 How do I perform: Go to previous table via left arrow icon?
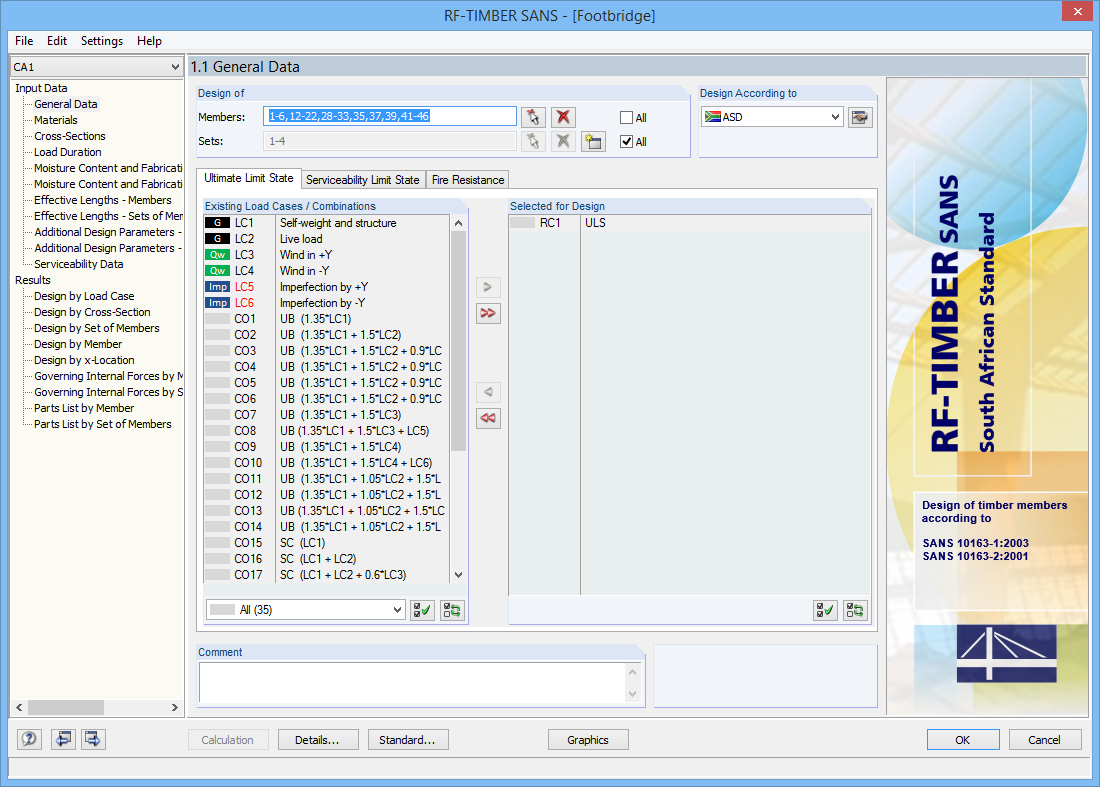click(62, 739)
